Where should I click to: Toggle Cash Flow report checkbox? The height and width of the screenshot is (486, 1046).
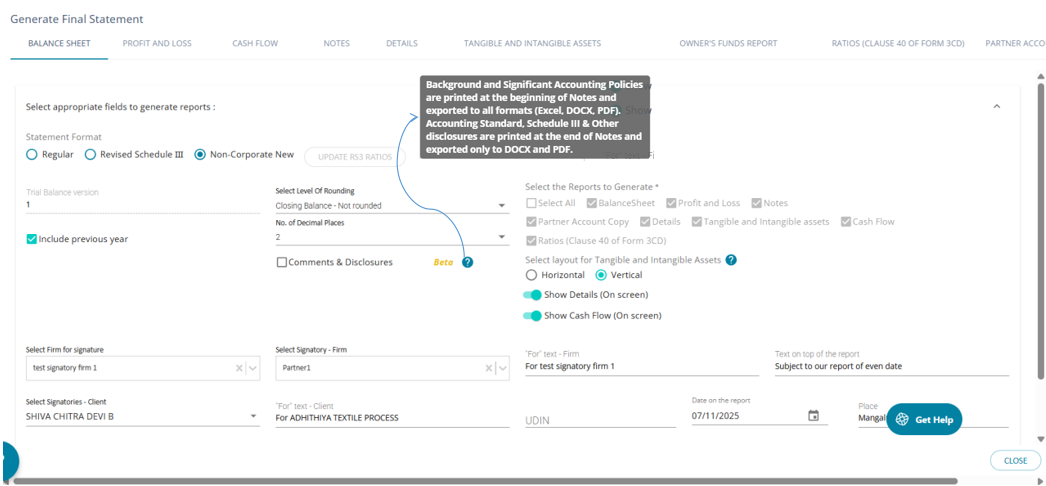845,222
